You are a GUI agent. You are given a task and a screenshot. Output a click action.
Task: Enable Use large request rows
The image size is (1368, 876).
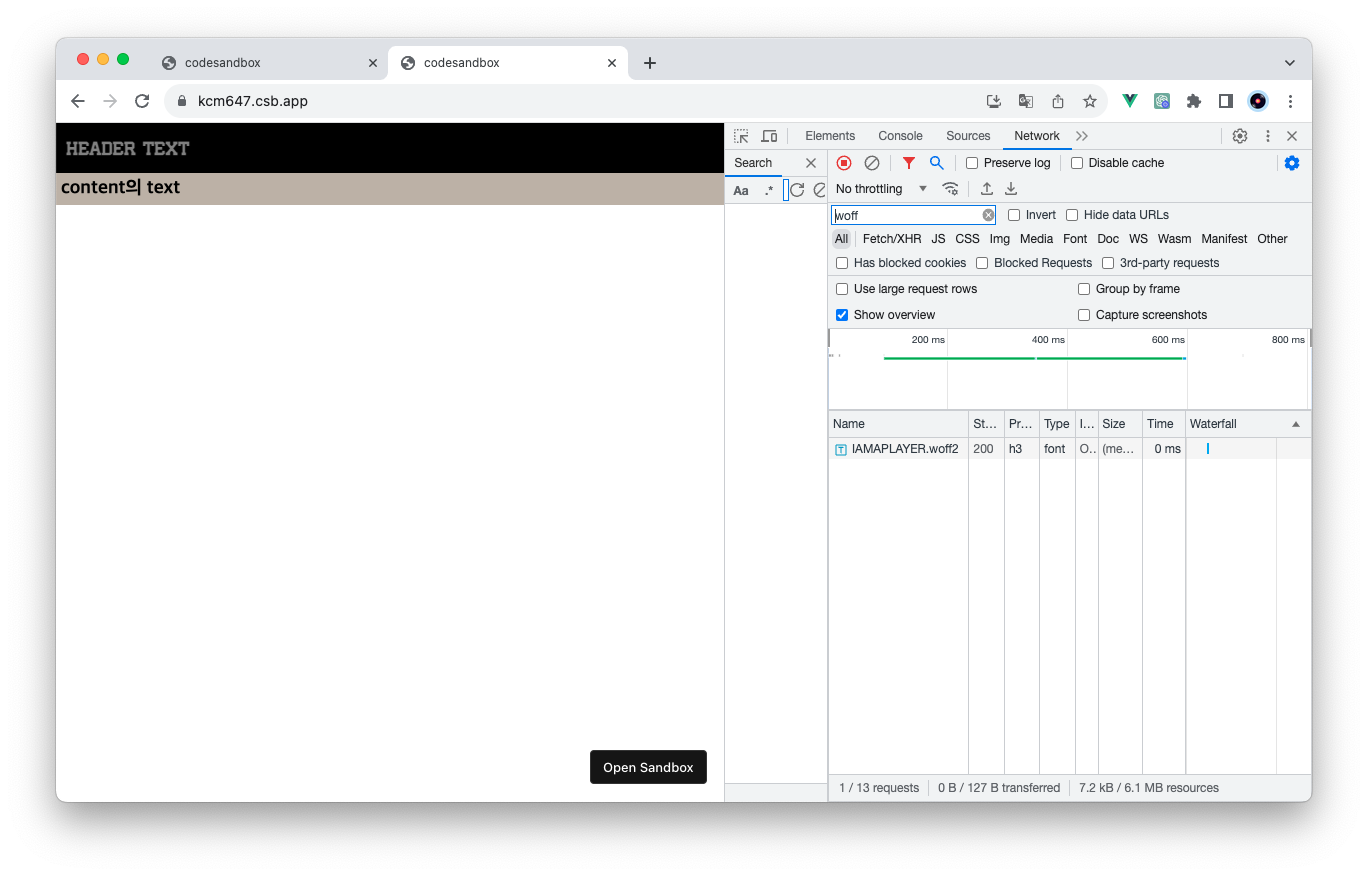pyautogui.click(x=842, y=289)
